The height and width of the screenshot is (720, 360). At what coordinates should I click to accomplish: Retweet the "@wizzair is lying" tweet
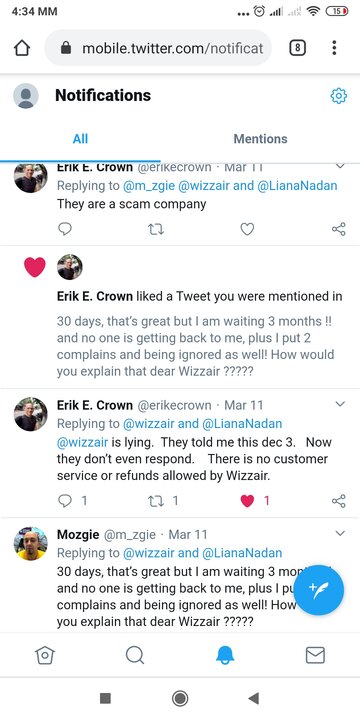click(156, 501)
